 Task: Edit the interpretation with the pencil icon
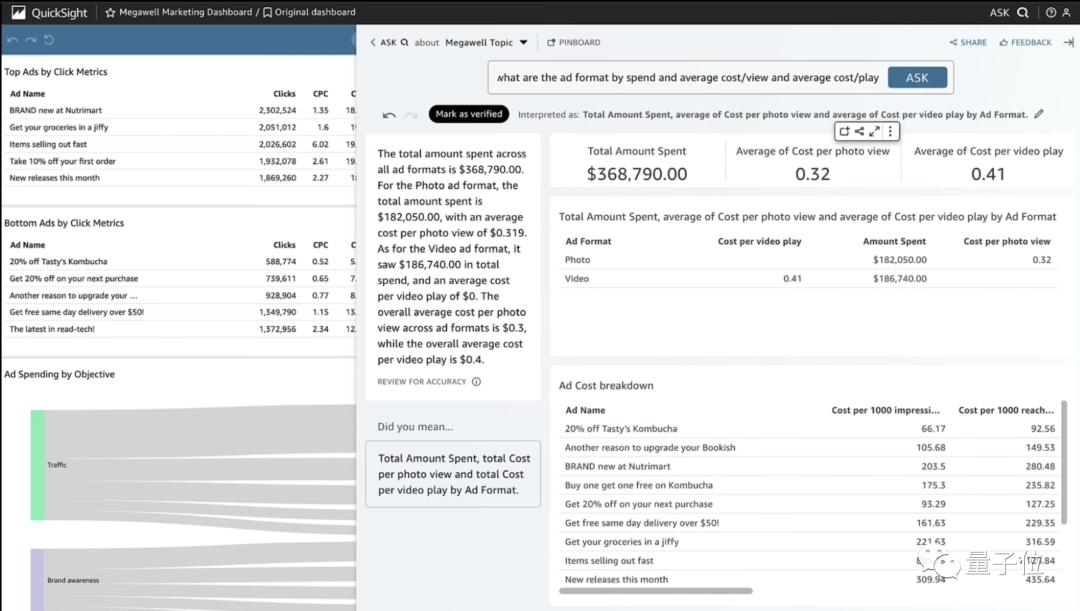1039,114
